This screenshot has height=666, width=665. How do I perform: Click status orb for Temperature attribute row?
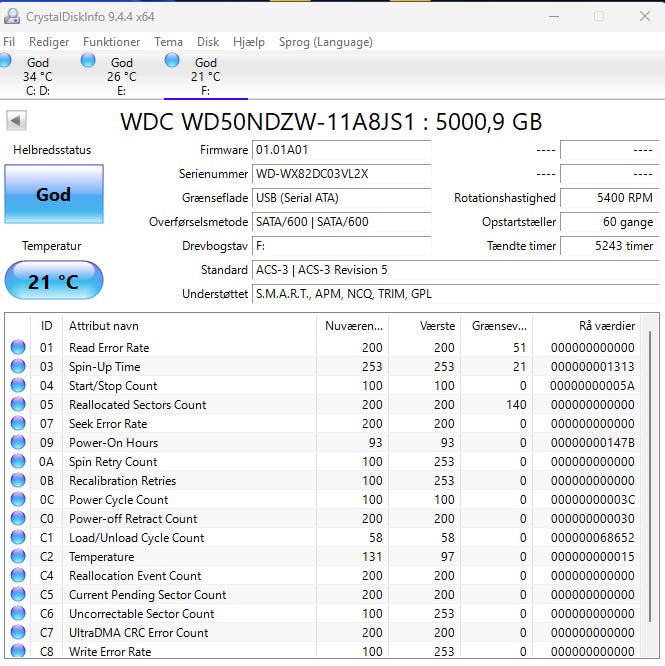[18, 556]
